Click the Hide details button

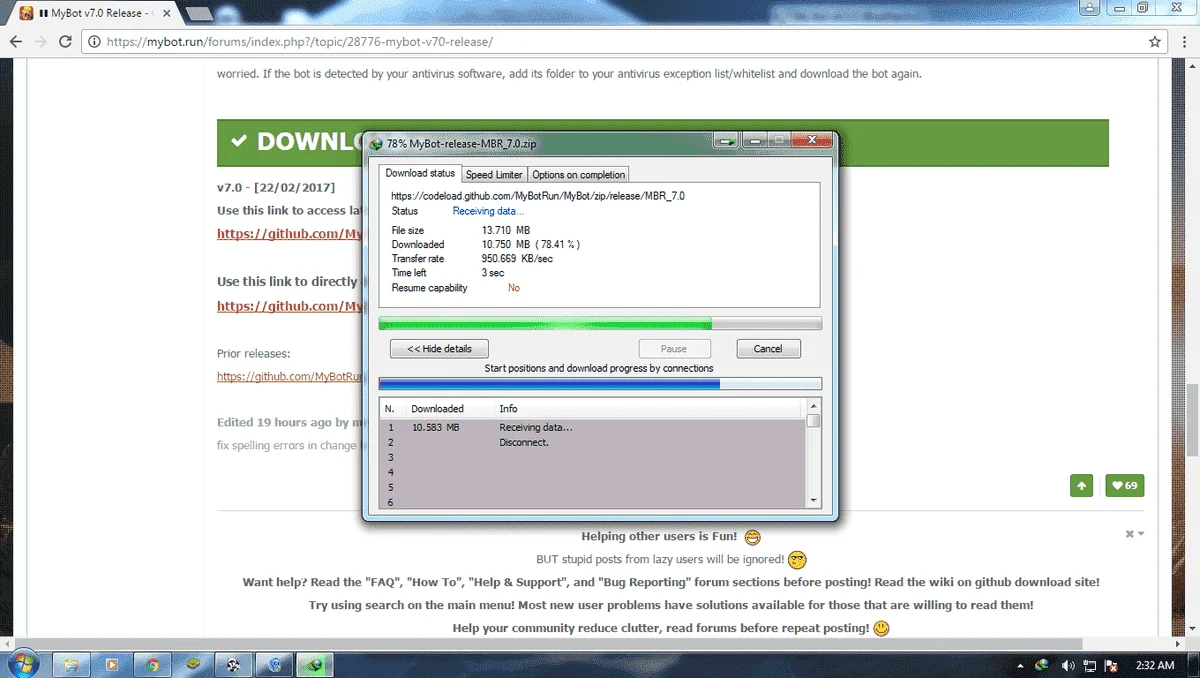pos(439,349)
